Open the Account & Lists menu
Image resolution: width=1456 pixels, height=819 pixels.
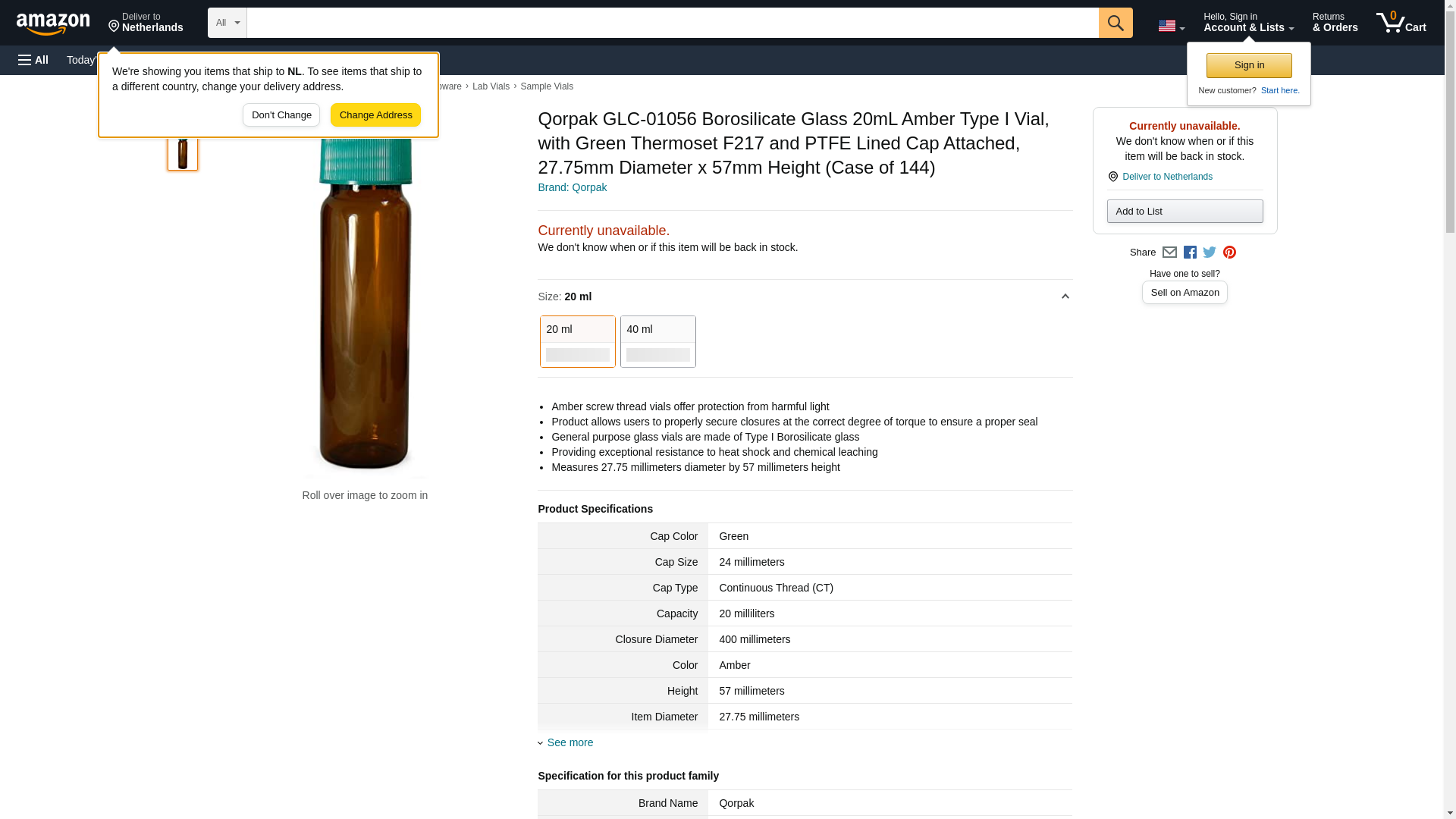click(1248, 23)
